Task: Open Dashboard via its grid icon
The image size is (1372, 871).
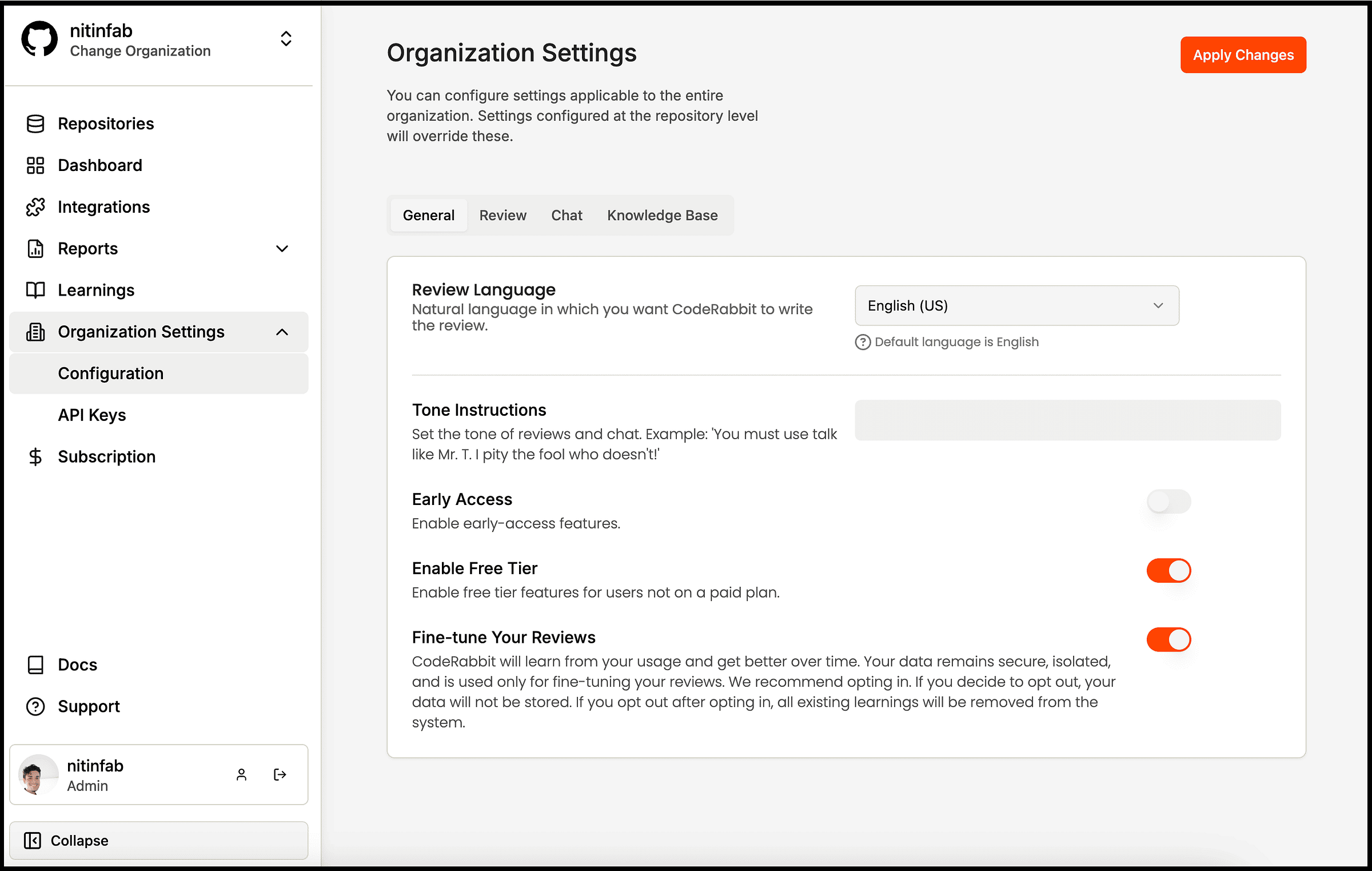Action: [35, 165]
